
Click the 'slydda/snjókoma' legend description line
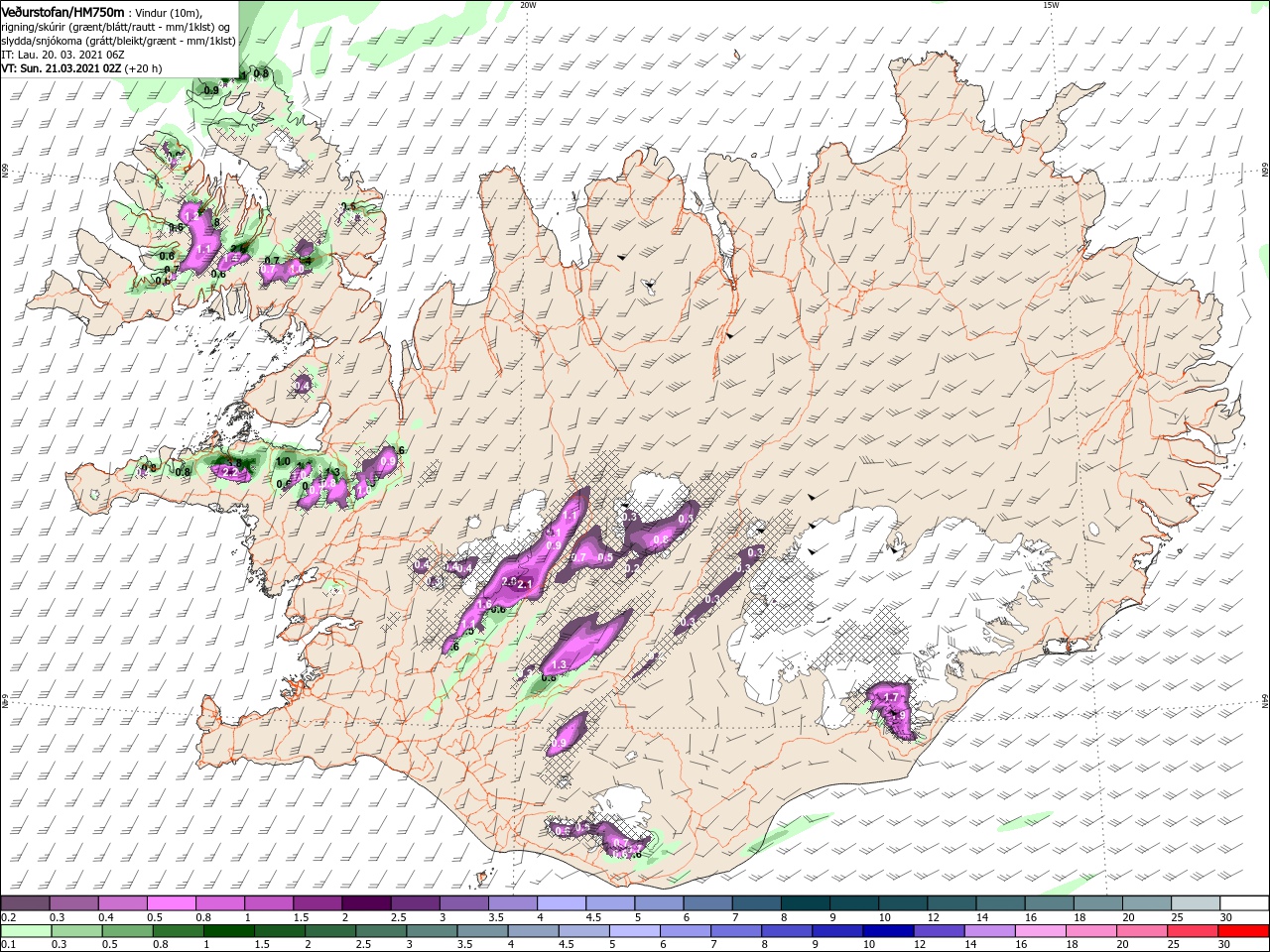click(118, 41)
